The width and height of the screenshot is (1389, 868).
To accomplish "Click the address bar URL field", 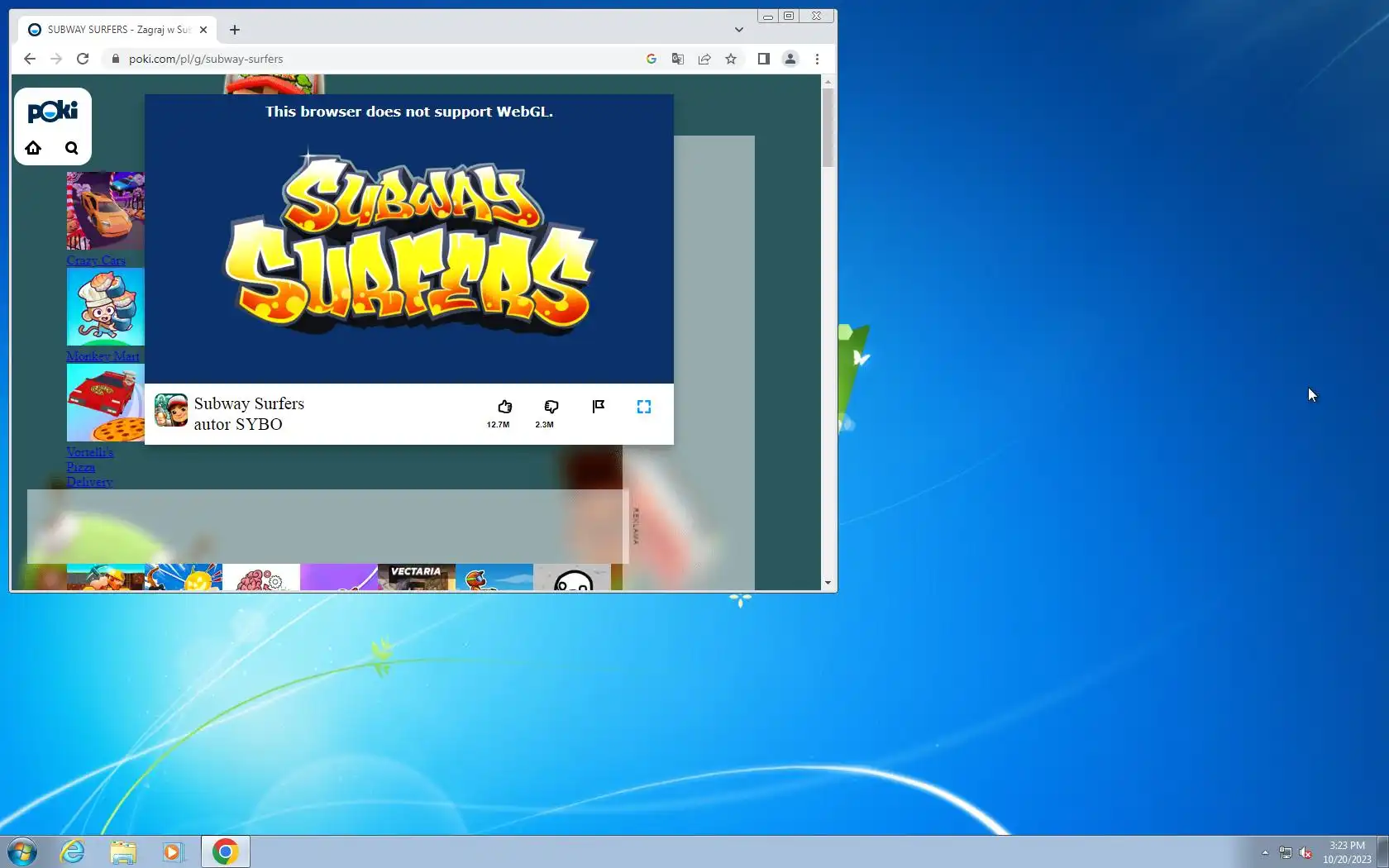I will coord(380,59).
